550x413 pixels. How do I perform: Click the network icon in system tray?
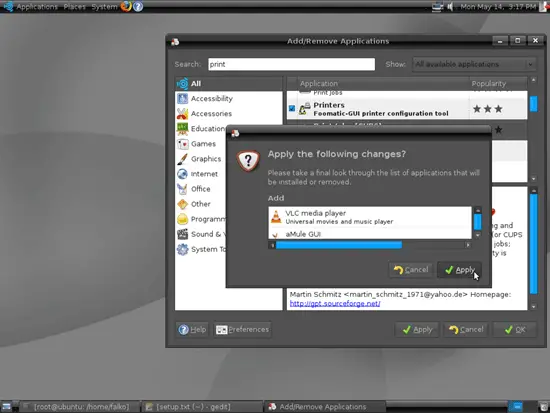click(x=437, y=7)
